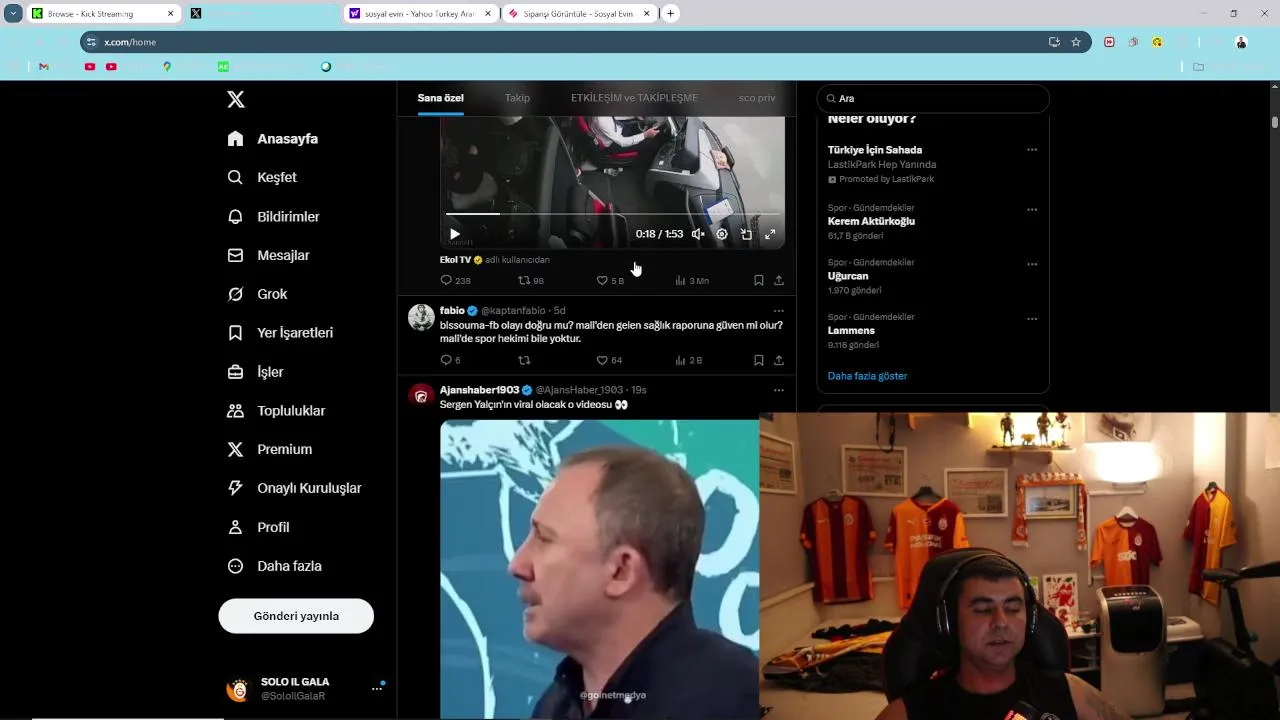Open more options on fabio's post
Screen dimensions: 1280x720
(x=779, y=311)
